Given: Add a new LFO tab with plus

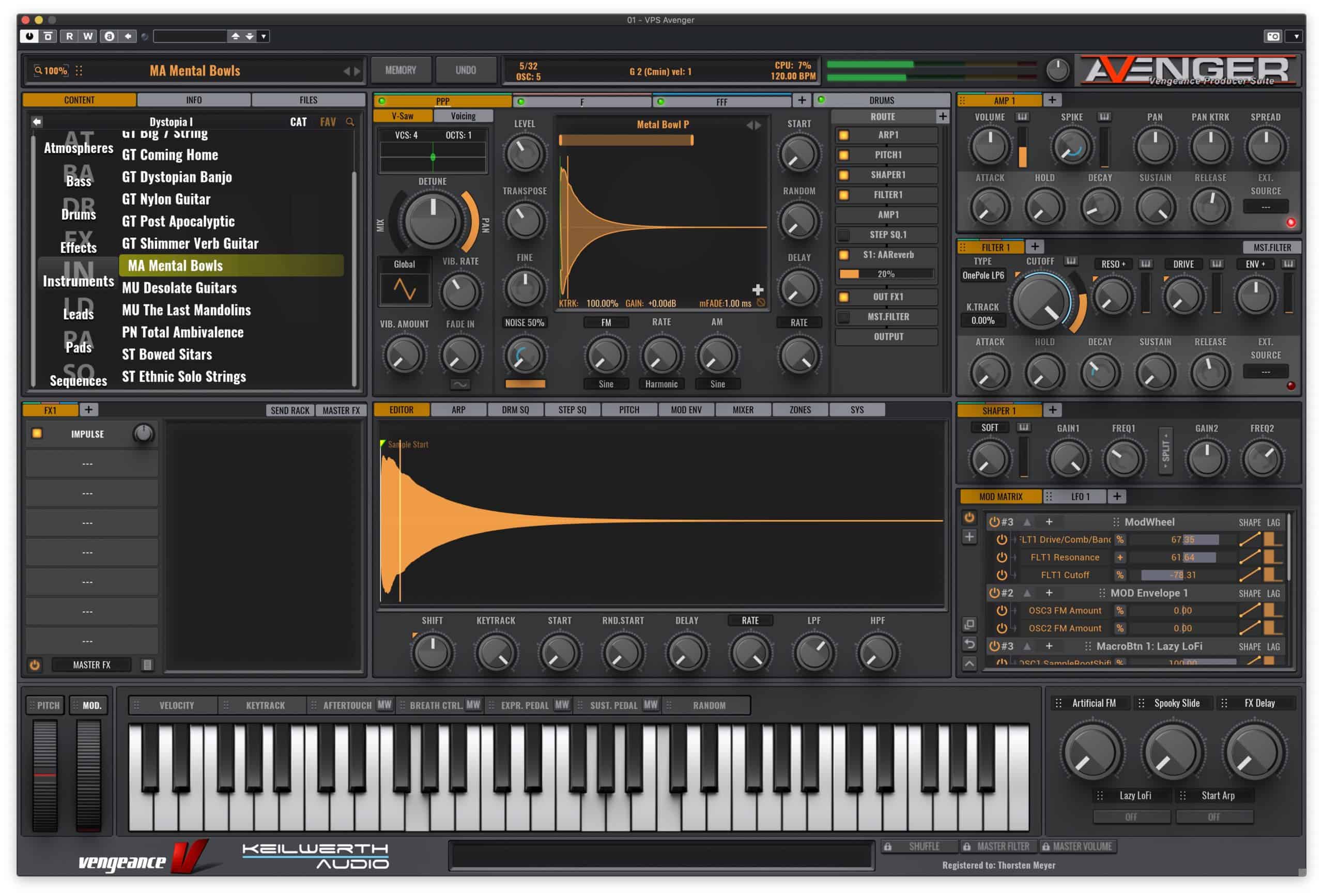Looking at the screenshot, I should pos(1117,497).
